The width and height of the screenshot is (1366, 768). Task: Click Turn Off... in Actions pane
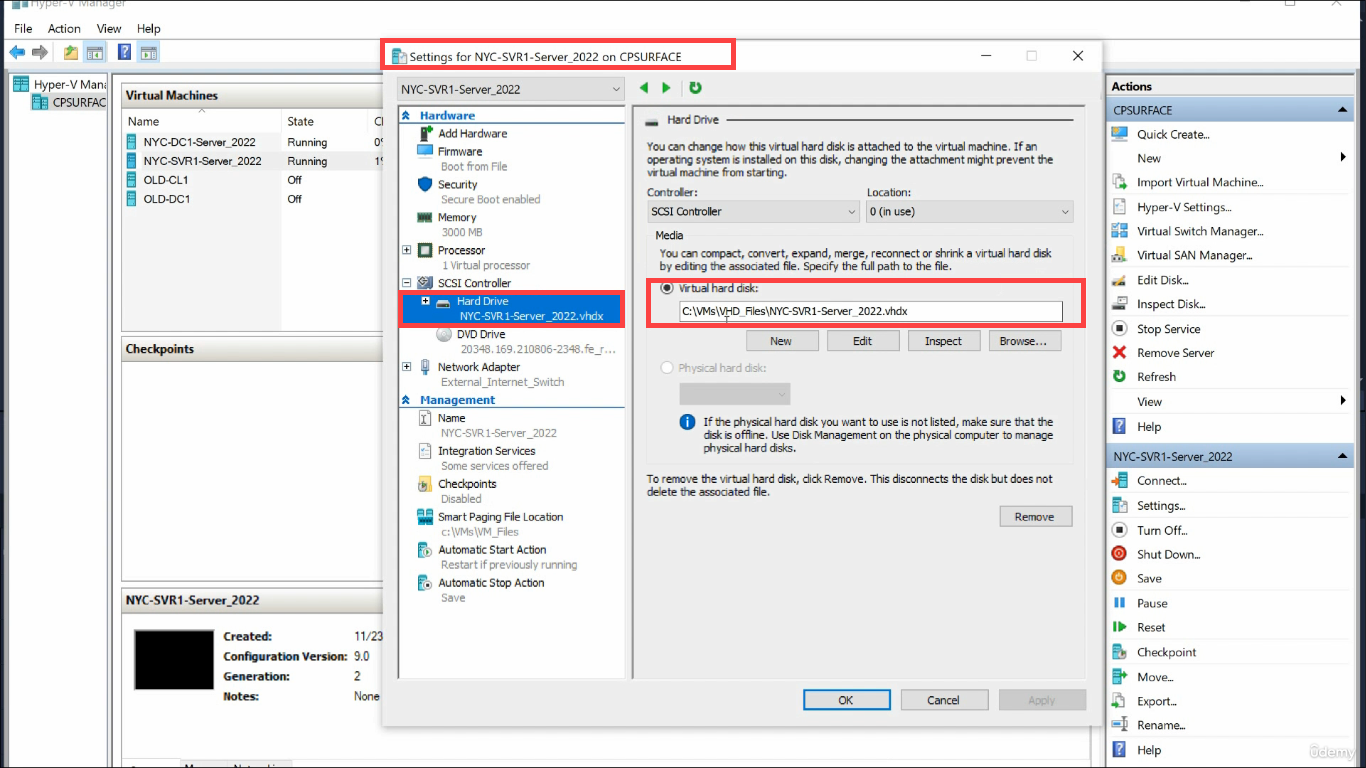coord(1162,530)
